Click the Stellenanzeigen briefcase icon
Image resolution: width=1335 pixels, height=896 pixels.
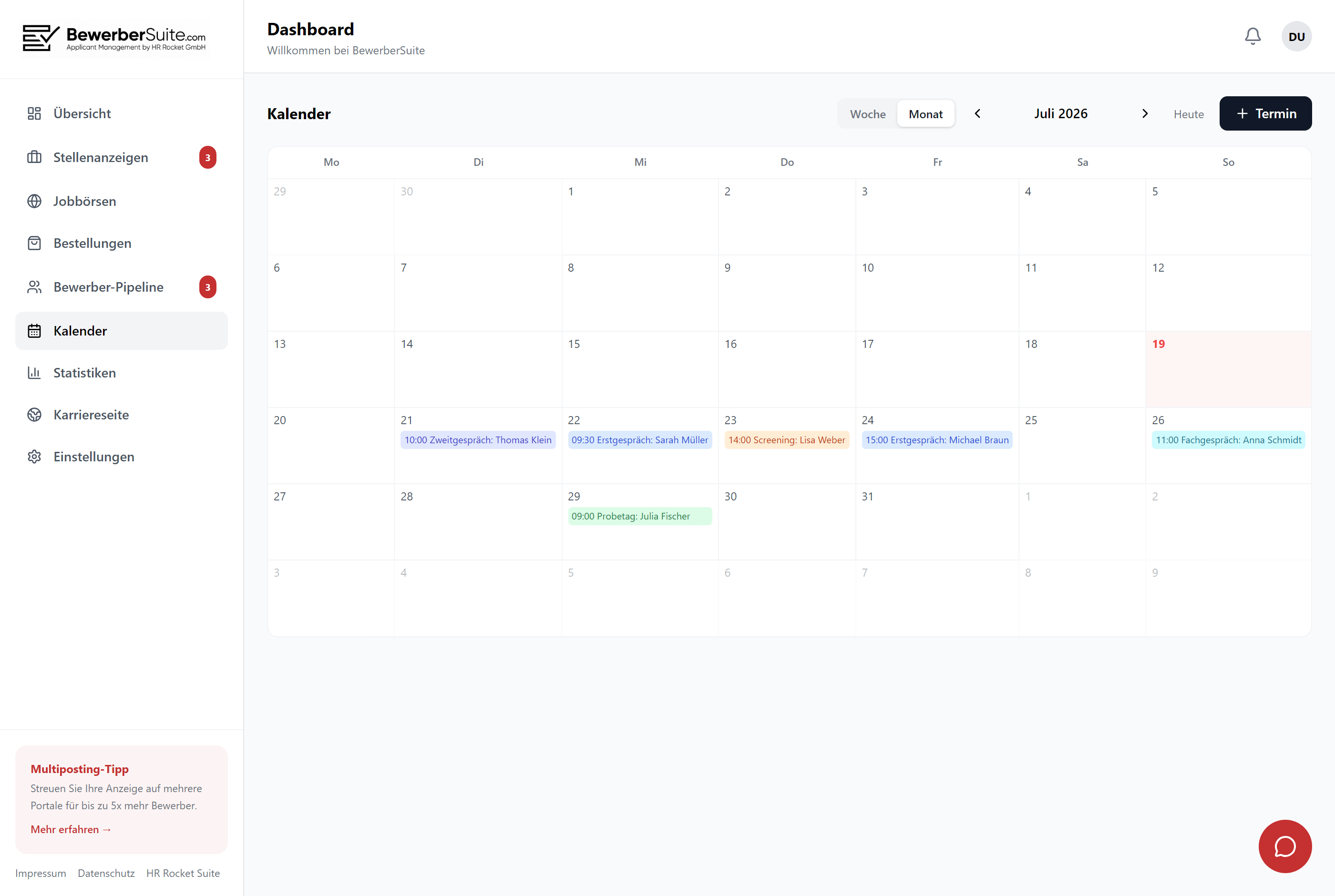(x=34, y=157)
